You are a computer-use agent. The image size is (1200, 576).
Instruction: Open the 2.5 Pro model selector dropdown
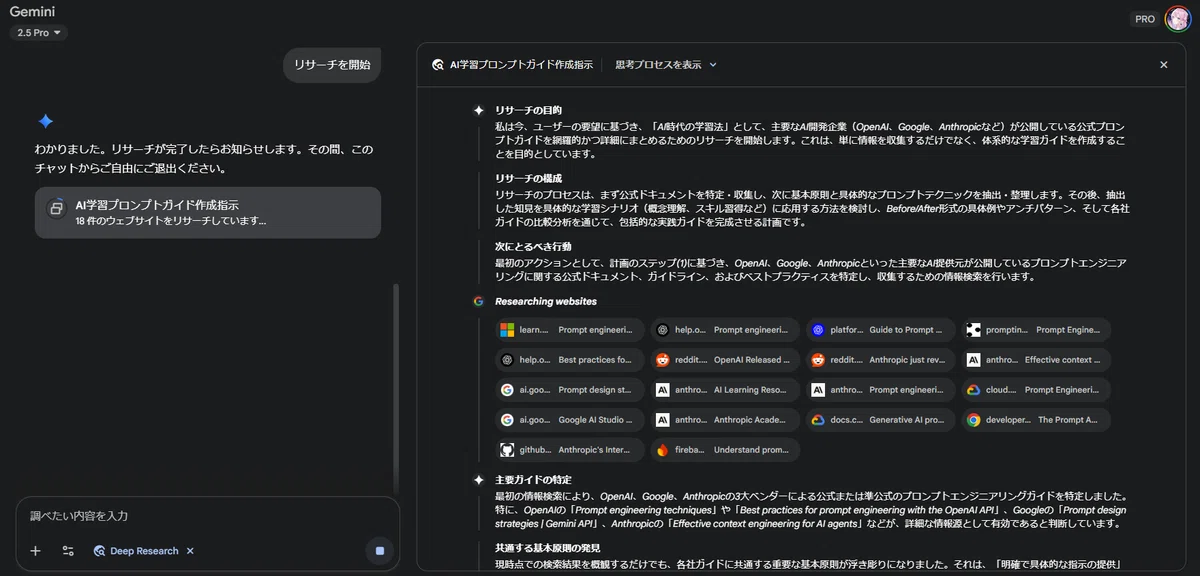pyautogui.click(x=39, y=33)
